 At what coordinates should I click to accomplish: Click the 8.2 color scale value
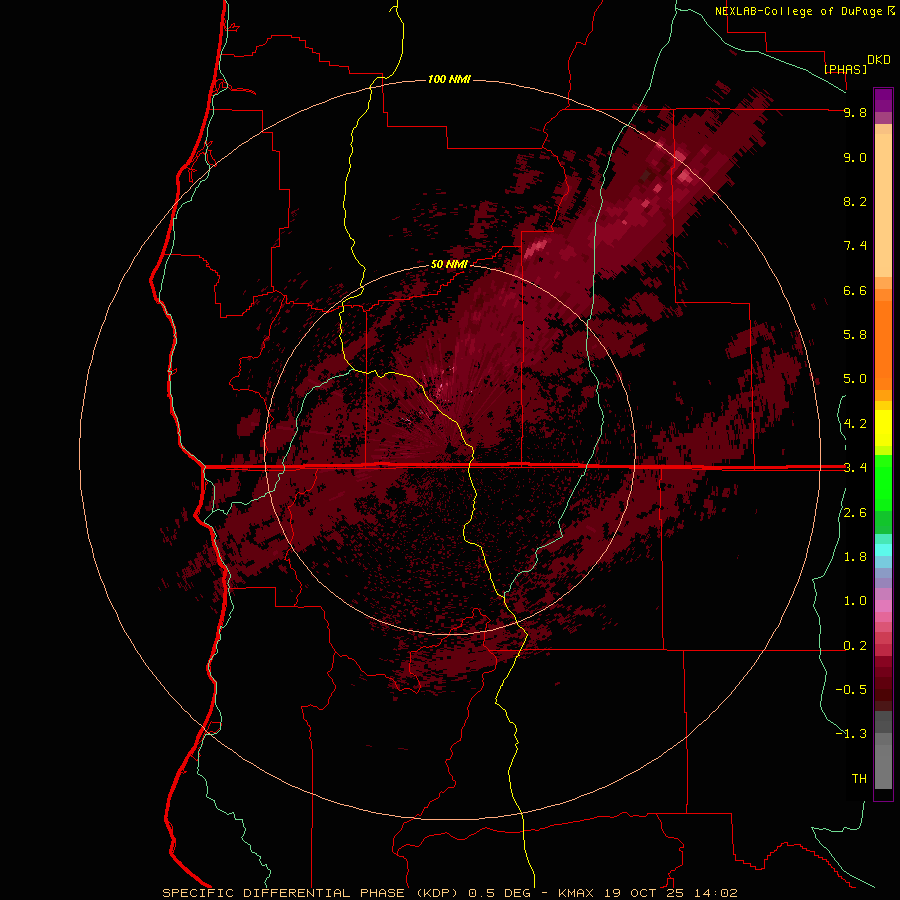click(855, 201)
